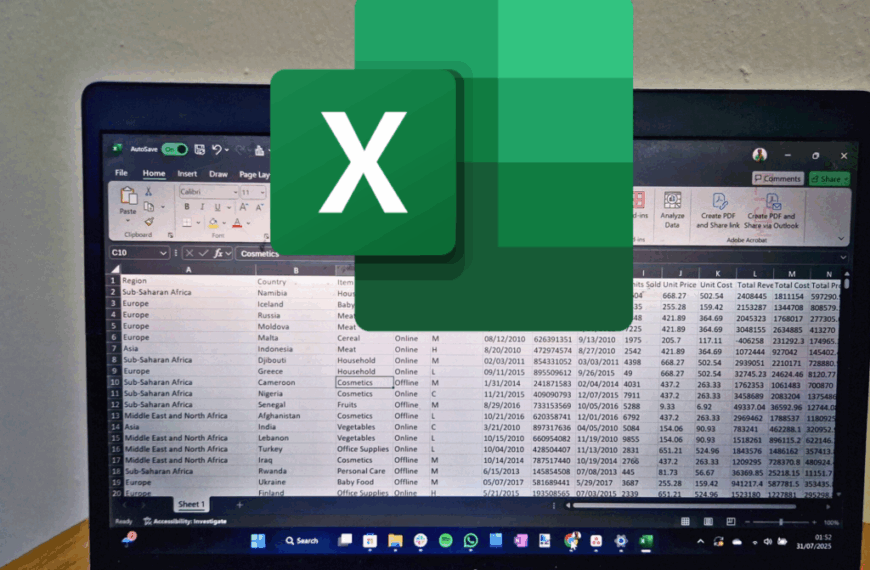Screen dimensions: 870x570
Task: Select the Sheet 1 tab
Action: 191,504
